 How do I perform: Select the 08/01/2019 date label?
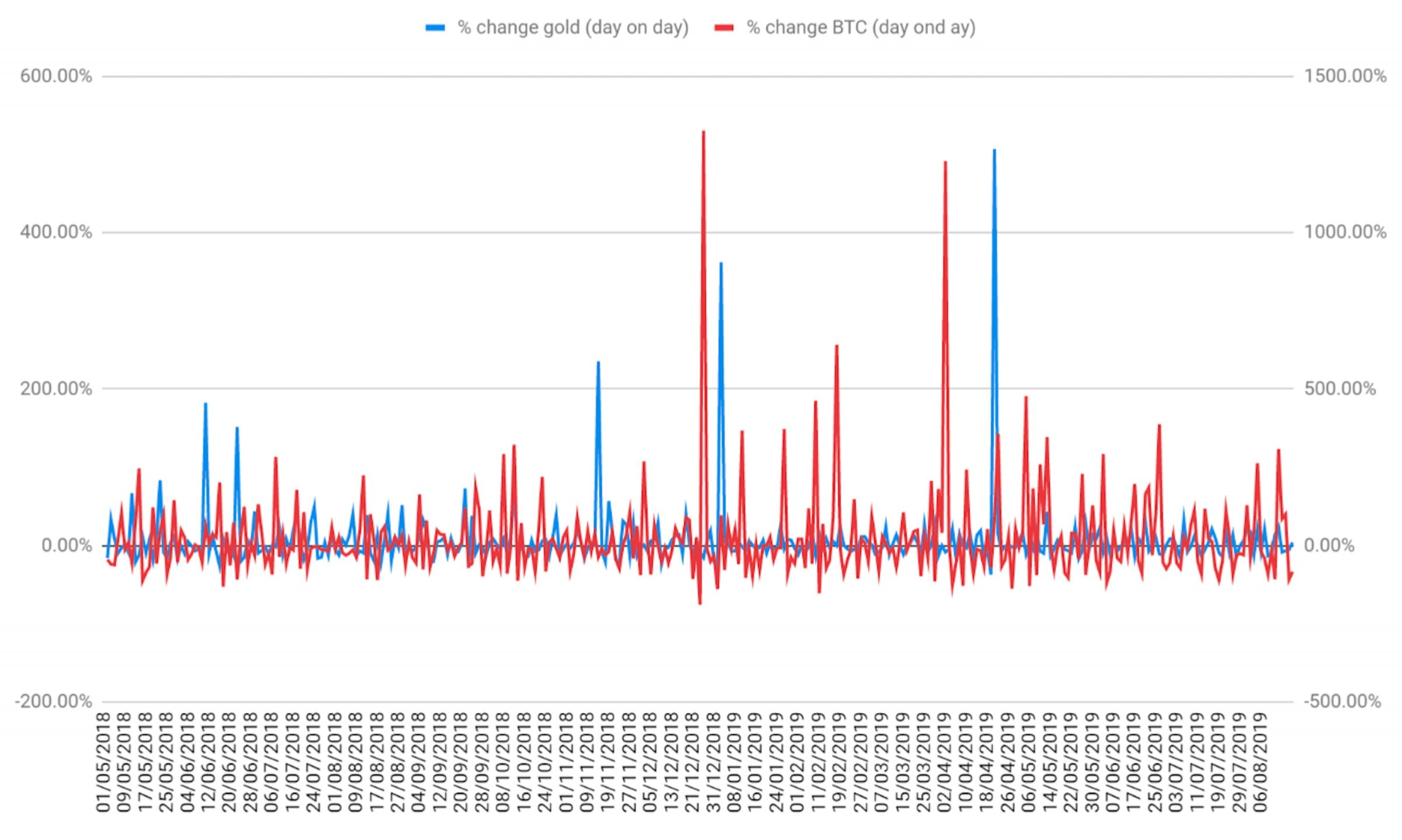(x=734, y=762)
